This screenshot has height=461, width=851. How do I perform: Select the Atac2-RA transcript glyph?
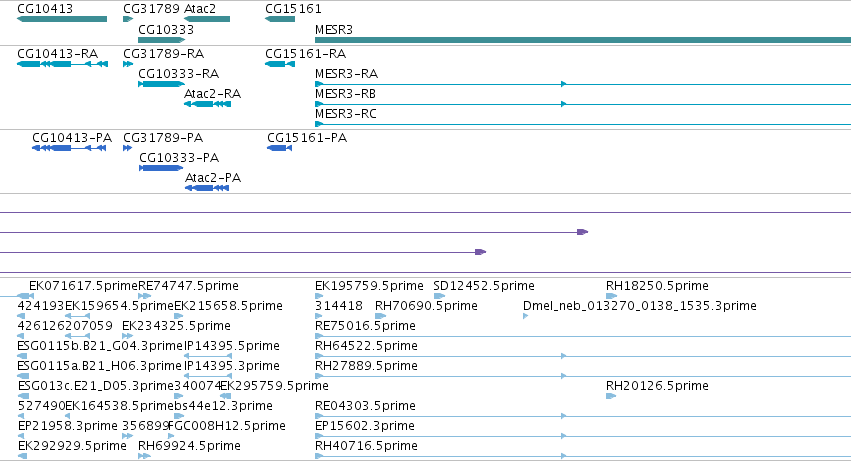207,104
